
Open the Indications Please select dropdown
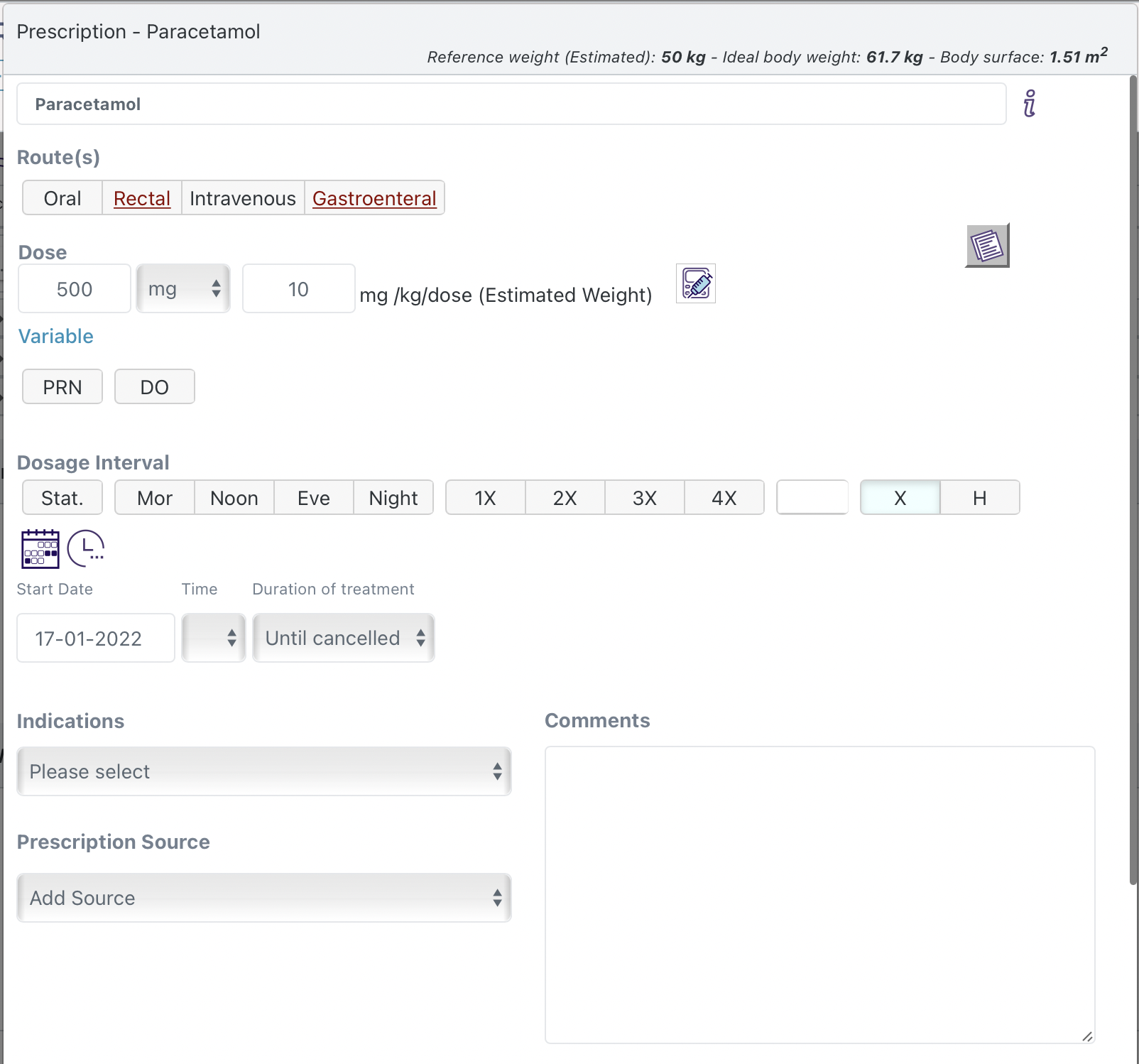264,771
